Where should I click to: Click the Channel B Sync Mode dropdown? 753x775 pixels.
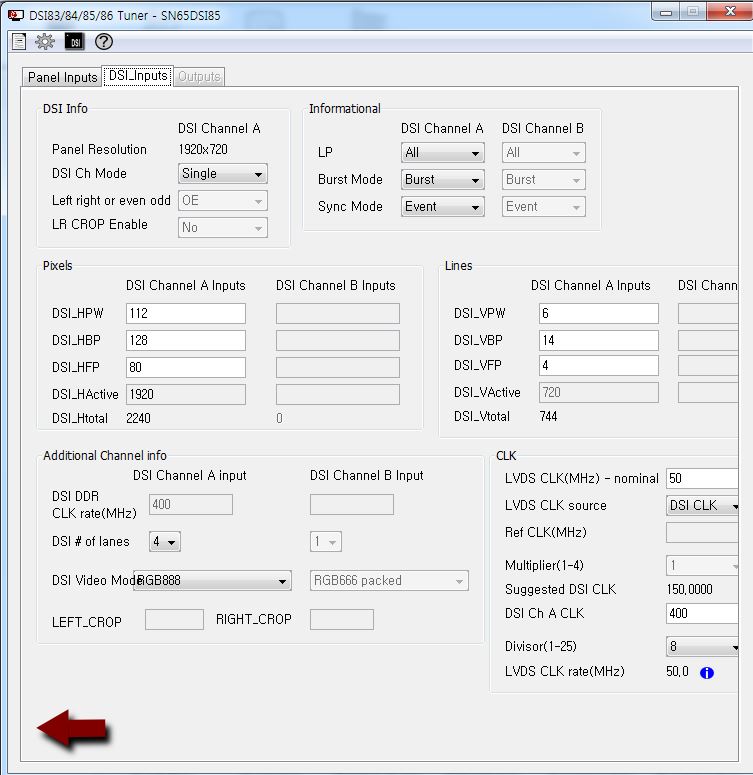pos(544,207)
